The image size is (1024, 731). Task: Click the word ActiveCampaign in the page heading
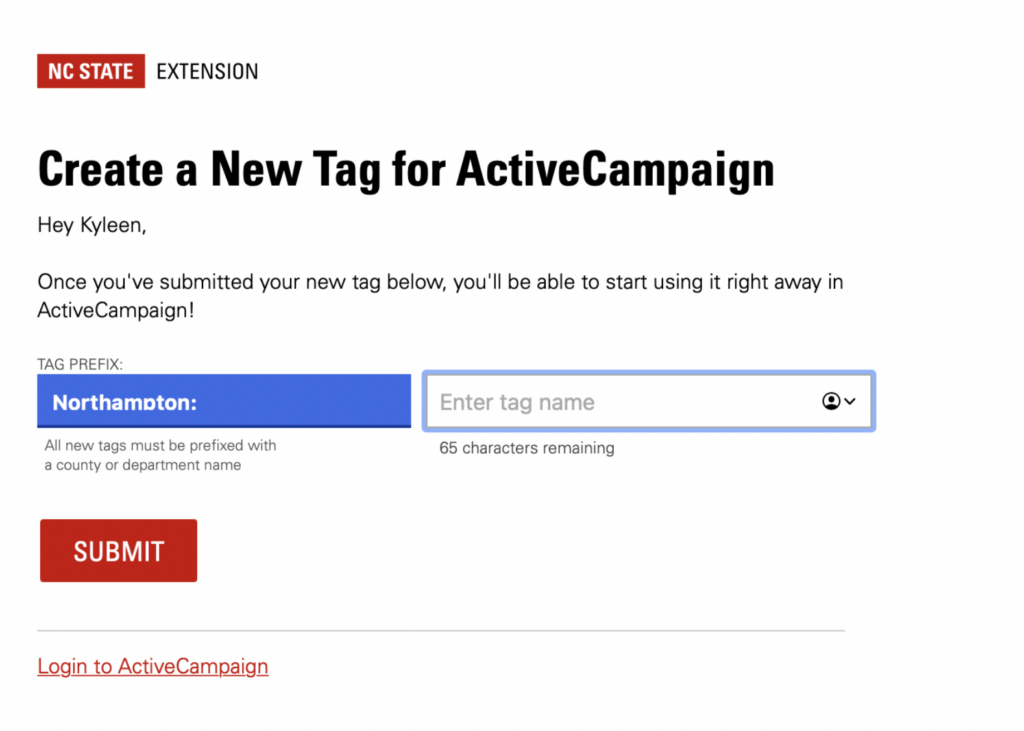click(x=615, y=170)
